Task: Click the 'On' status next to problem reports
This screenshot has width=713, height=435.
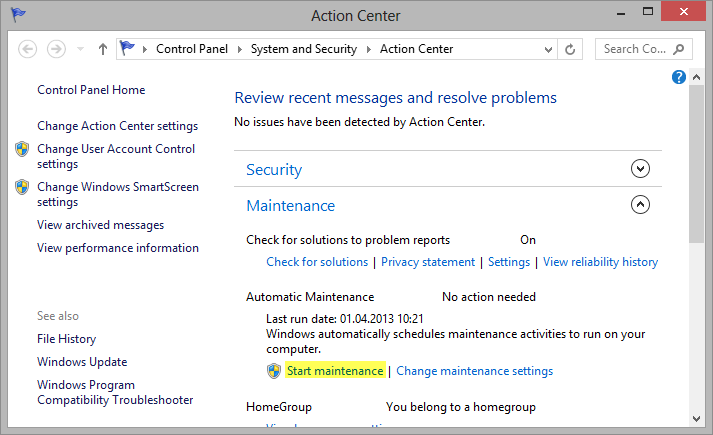Action: click(x=528, y=240)
